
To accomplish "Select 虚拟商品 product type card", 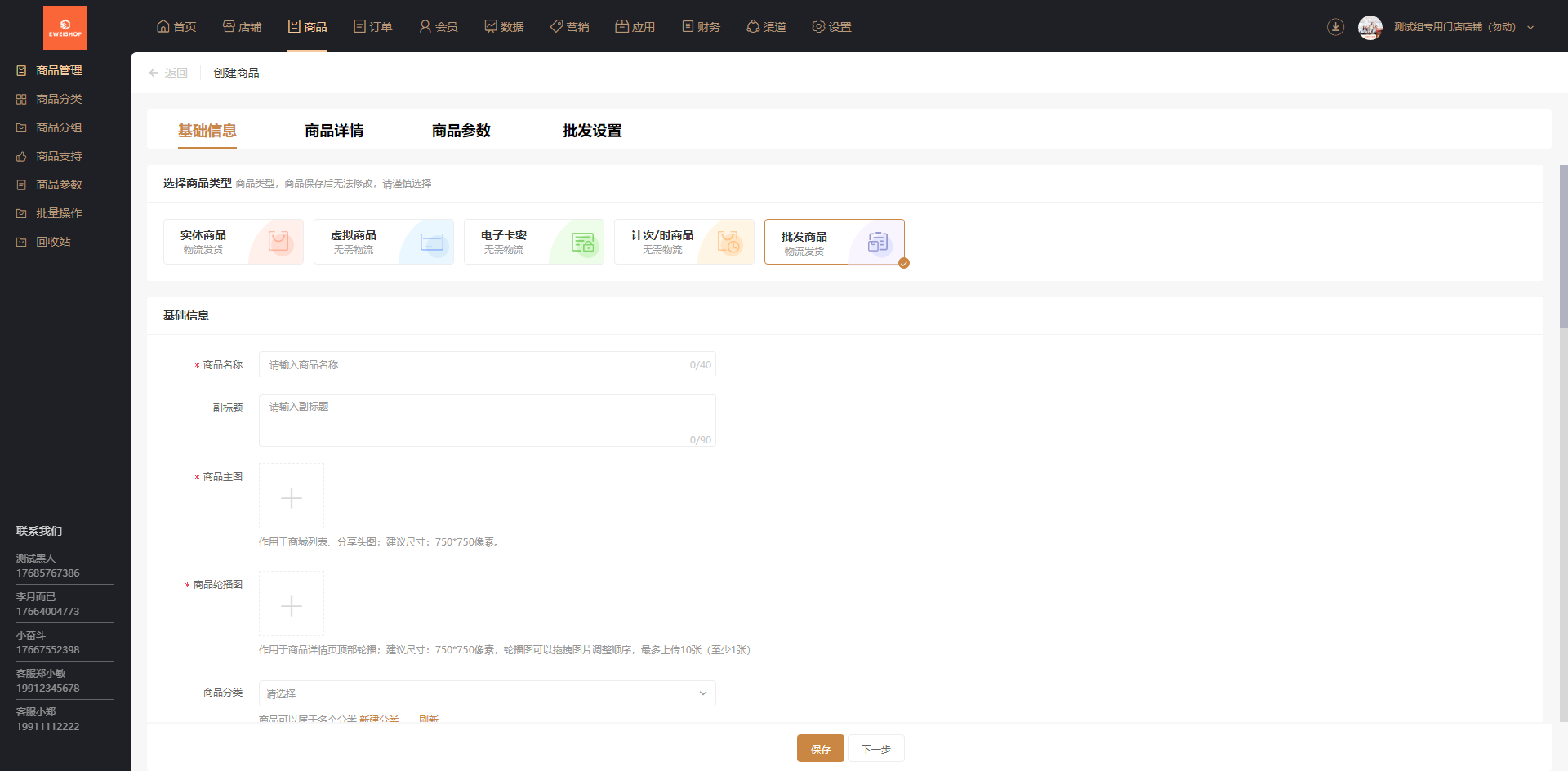I will pyautogui.click(x=384, y=242).
